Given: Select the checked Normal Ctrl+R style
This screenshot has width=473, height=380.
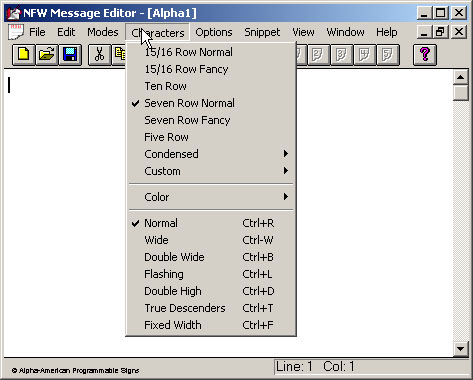Looking at the screenshot, I should (211, 223).
